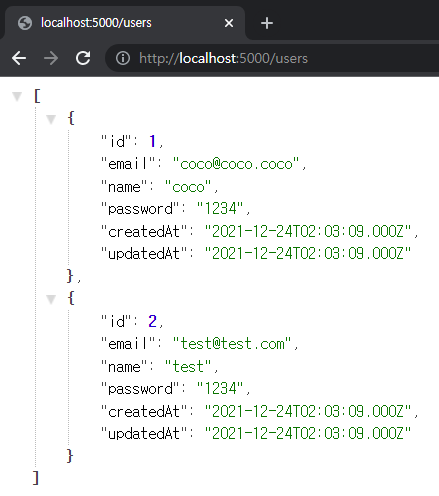Viewport: 439px width, 496px height.
Task: Click the first user's password value "1234"
Action: [x=220, y=209]
